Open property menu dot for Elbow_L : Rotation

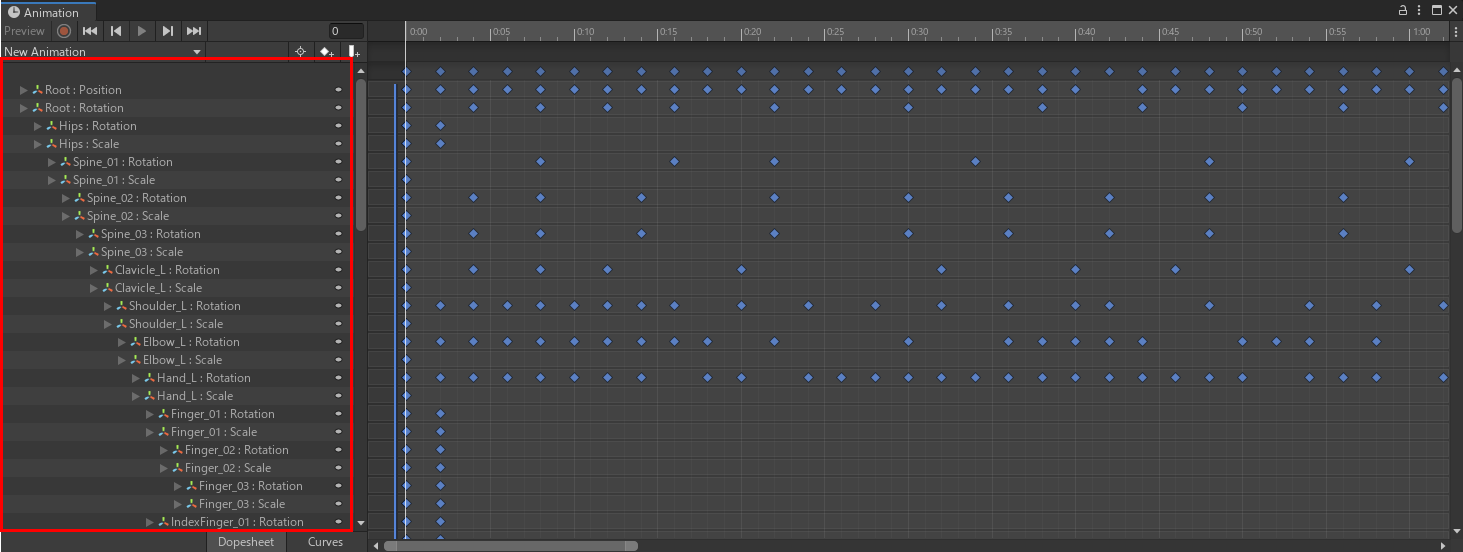(338, 342)
